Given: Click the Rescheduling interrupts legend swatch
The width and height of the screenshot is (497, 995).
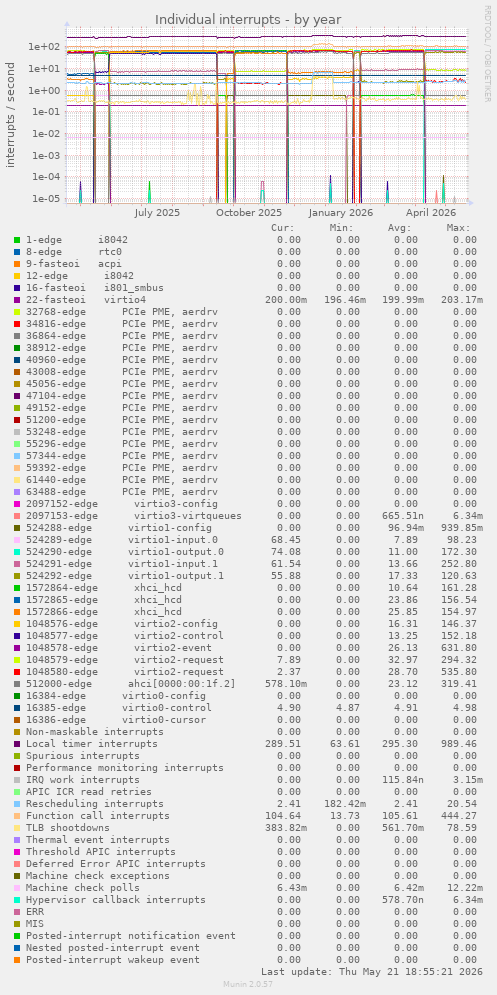Looking at the screenshot, I should click(17, 804).
